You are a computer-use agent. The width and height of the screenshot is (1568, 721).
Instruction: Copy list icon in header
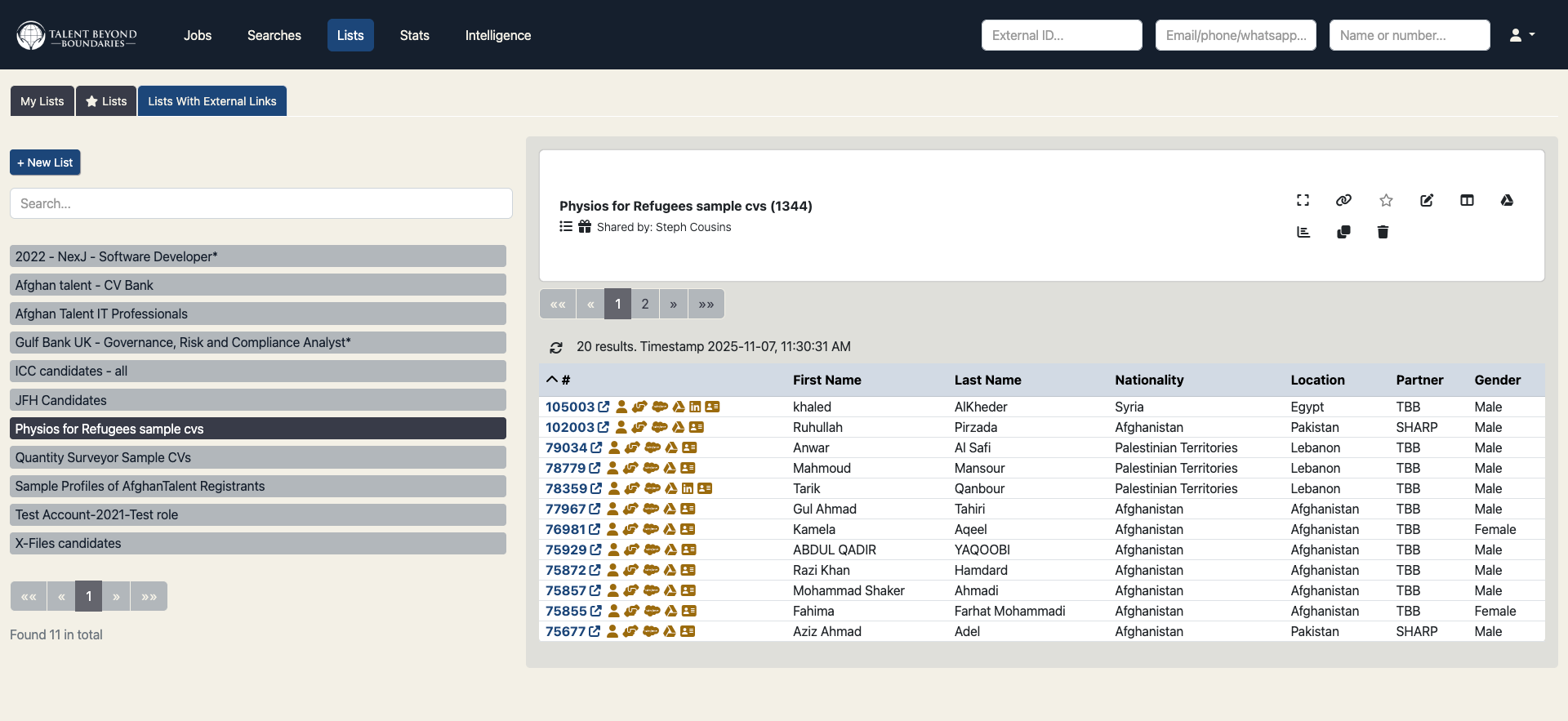pos(1343,232)
